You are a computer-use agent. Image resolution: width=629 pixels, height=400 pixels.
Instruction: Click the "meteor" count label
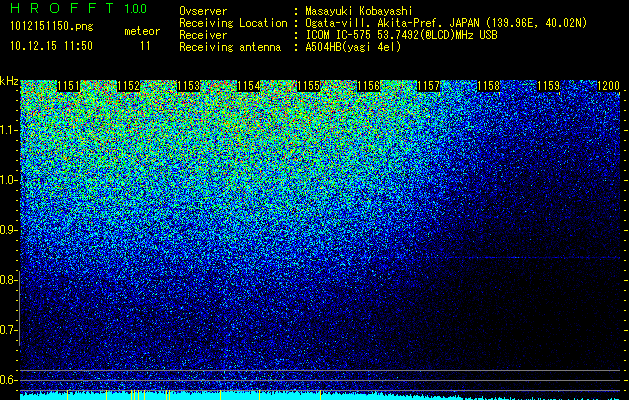pyautogui.click(x=142, y=31)
